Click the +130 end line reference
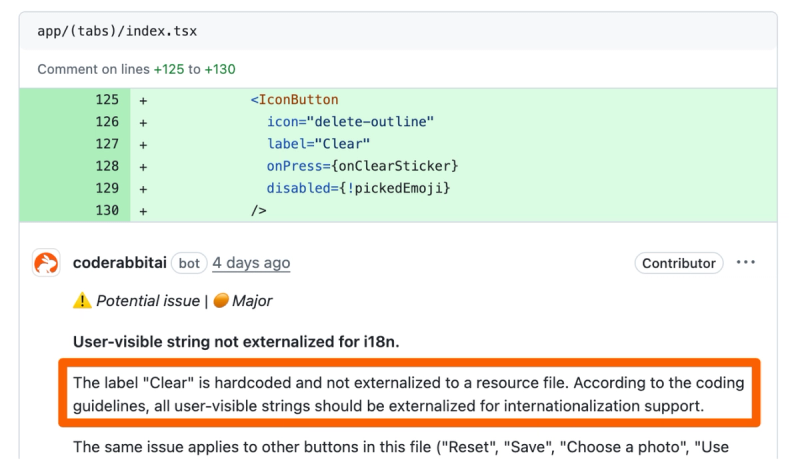800x470 pixels. click(219, 69)
